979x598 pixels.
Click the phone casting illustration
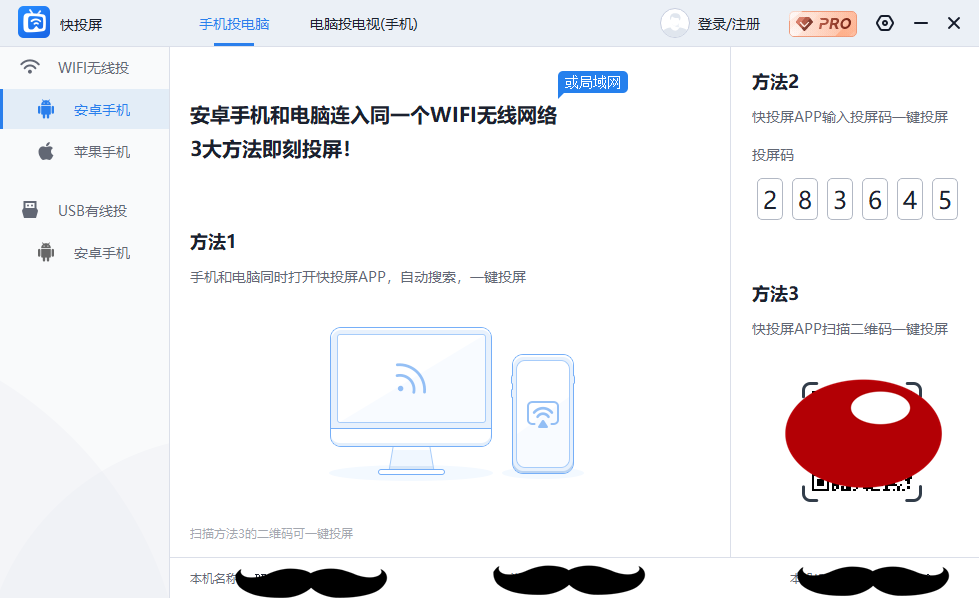(x=543, y=414)
